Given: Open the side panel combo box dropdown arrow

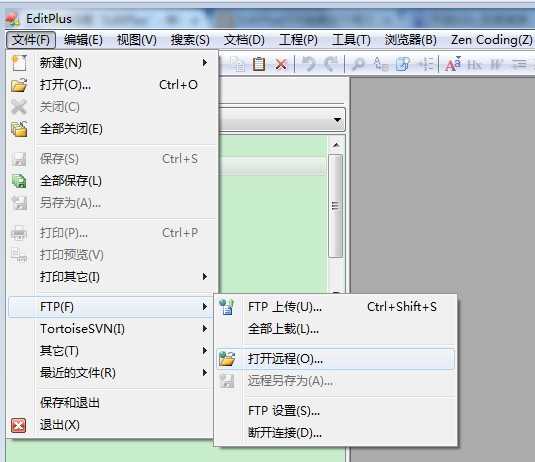Looking at the screenshot, I should tap(337, 120).
